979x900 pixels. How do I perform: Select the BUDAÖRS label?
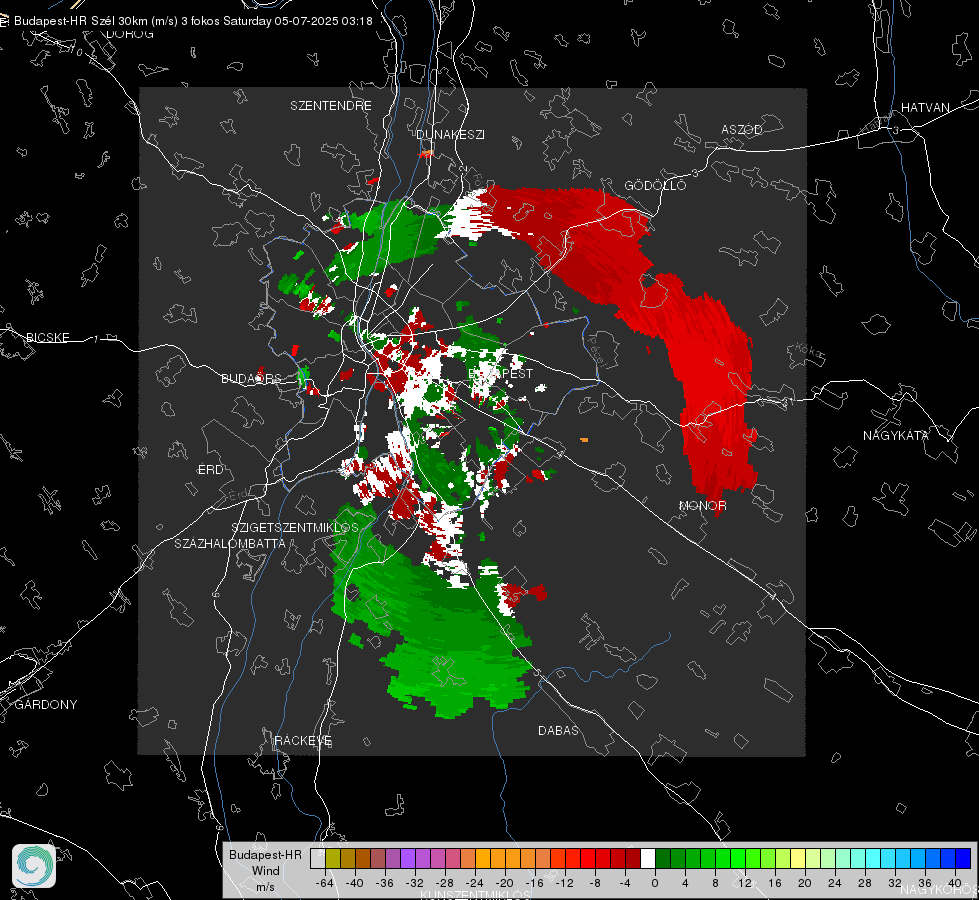click(252, 378)
